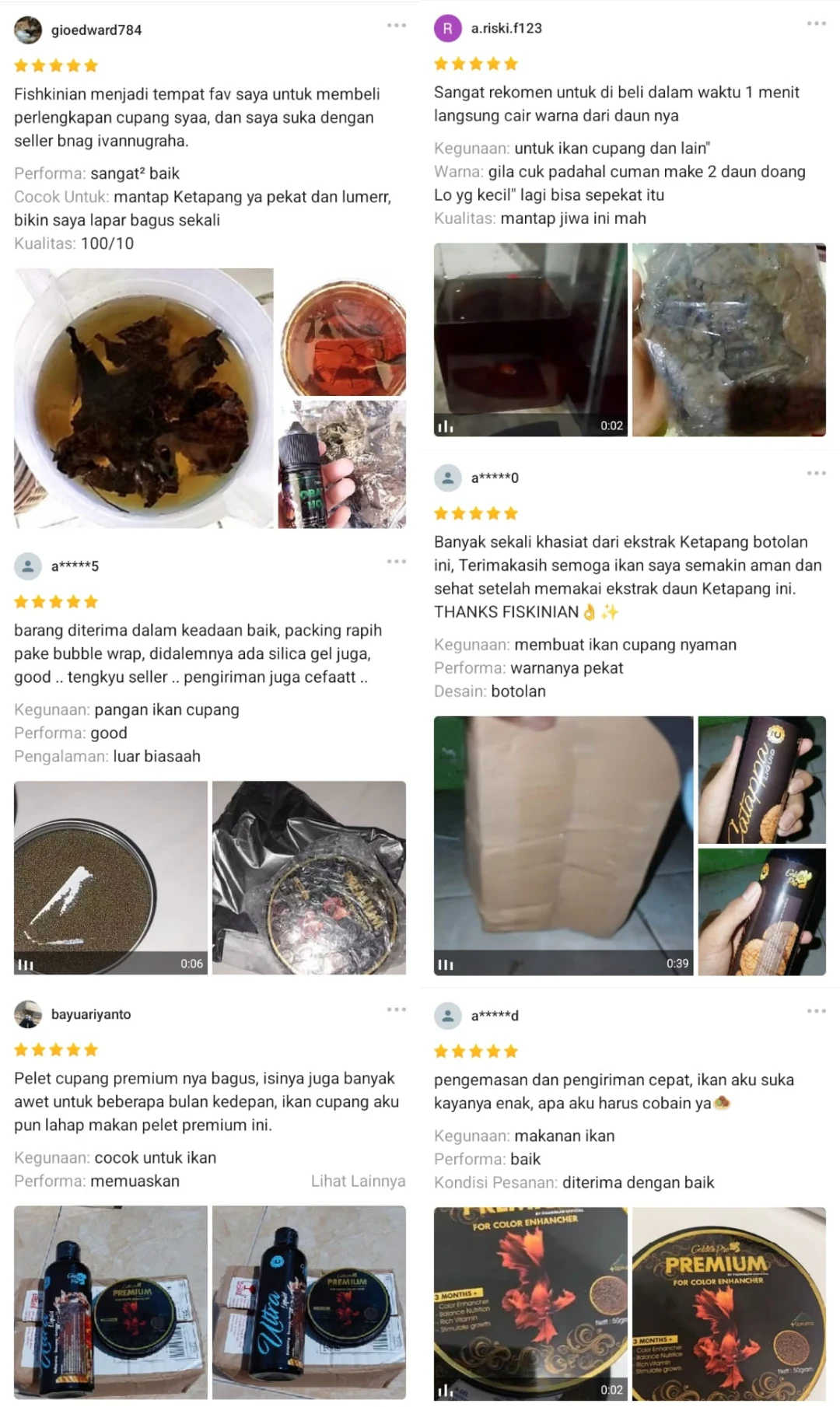Viewport: 840px width, 1407px height.
Task: Open gioedward784 username link
Action: pos(96,30)
